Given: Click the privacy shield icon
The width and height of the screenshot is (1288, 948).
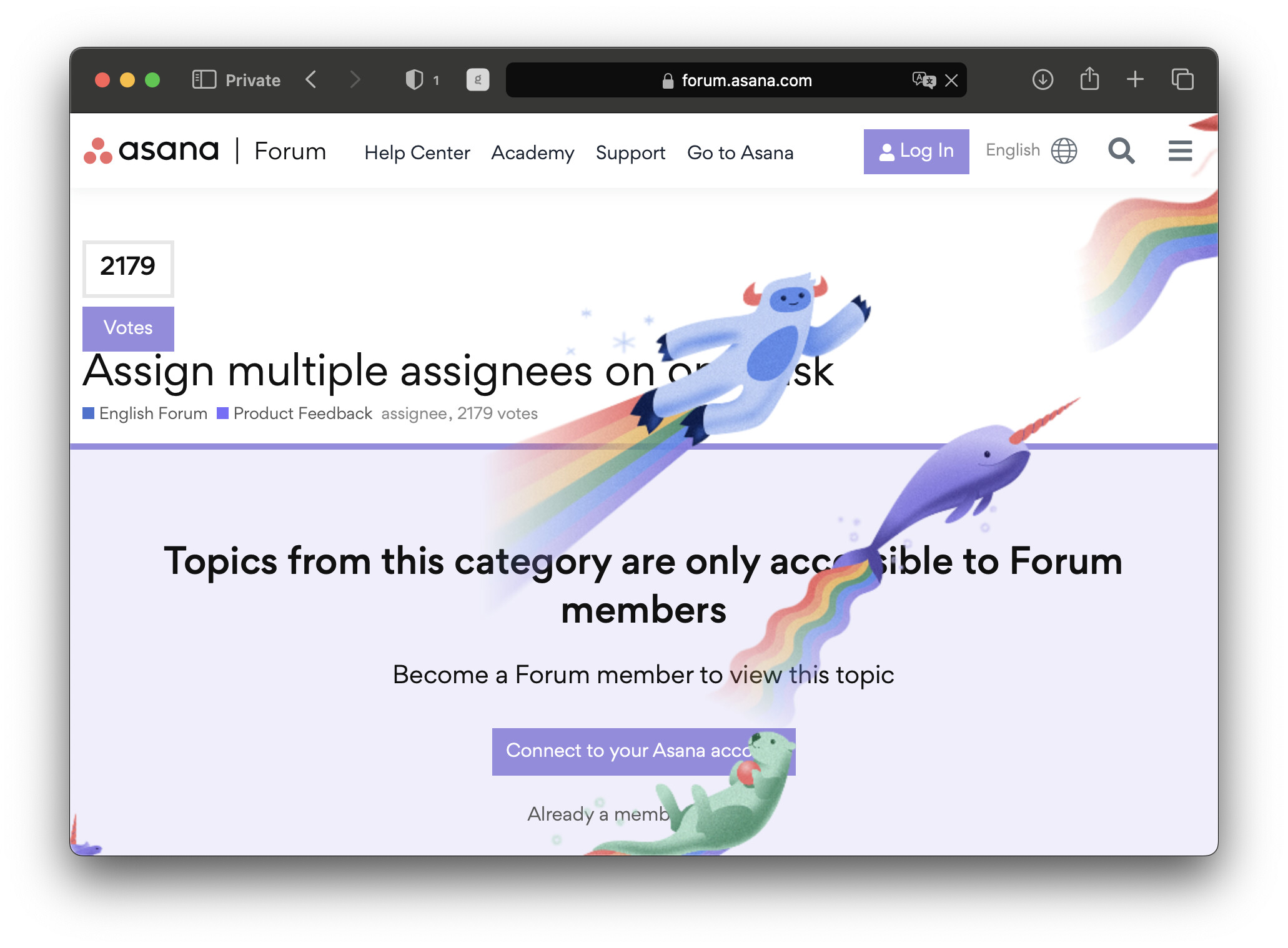Looking at the screenshot, I should [414, 80].
